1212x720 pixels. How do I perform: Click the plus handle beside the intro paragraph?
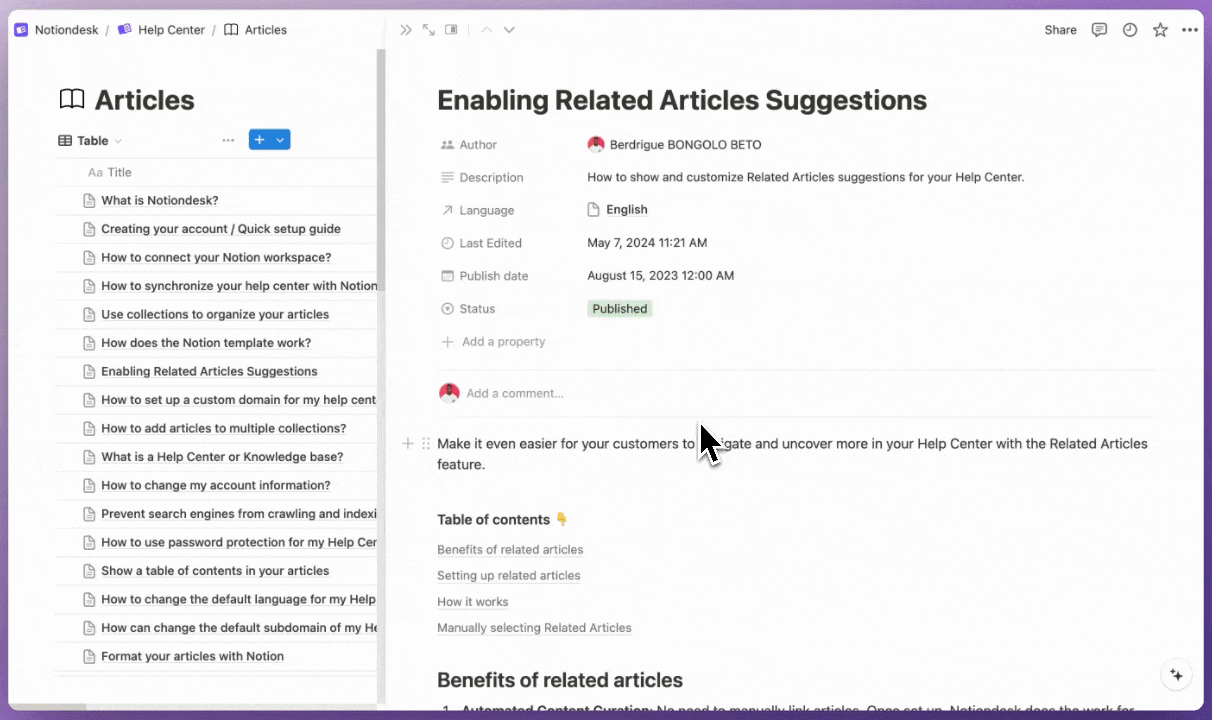(x=408, y=443)
